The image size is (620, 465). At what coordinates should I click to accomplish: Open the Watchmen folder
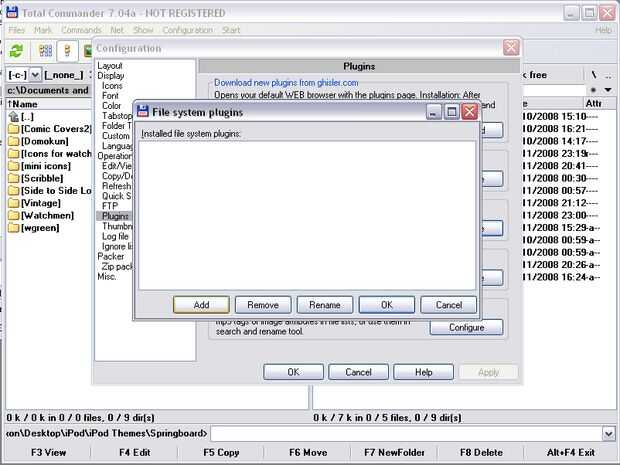pos(41,215)
